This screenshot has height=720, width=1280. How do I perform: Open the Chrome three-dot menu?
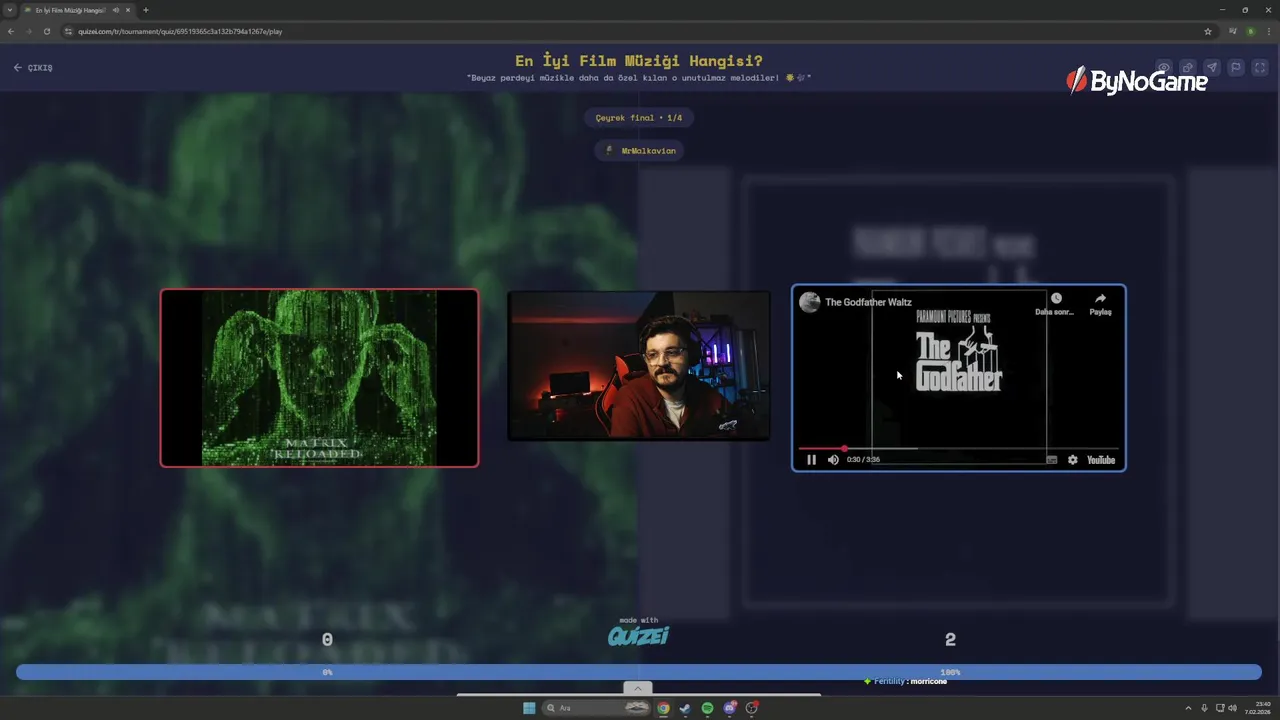tap(1268, 31)
